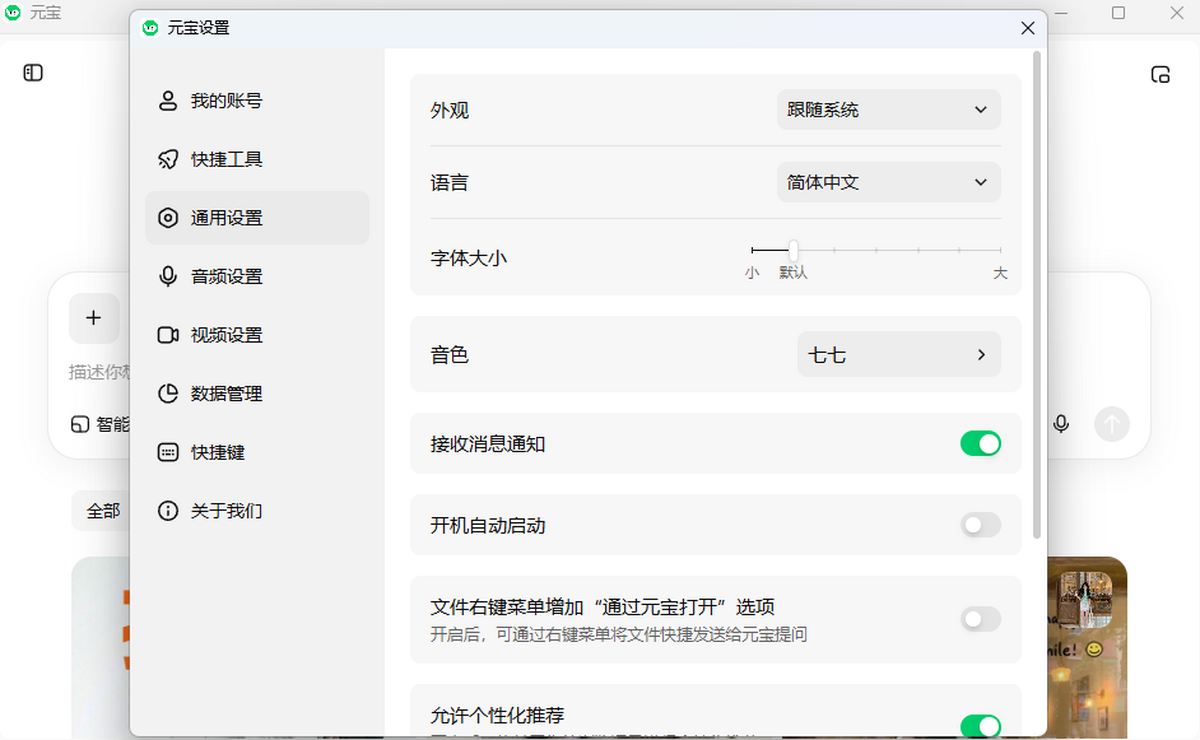
Task: Click the rocket icon beside 快捷工具
Action: pos(168,159)
